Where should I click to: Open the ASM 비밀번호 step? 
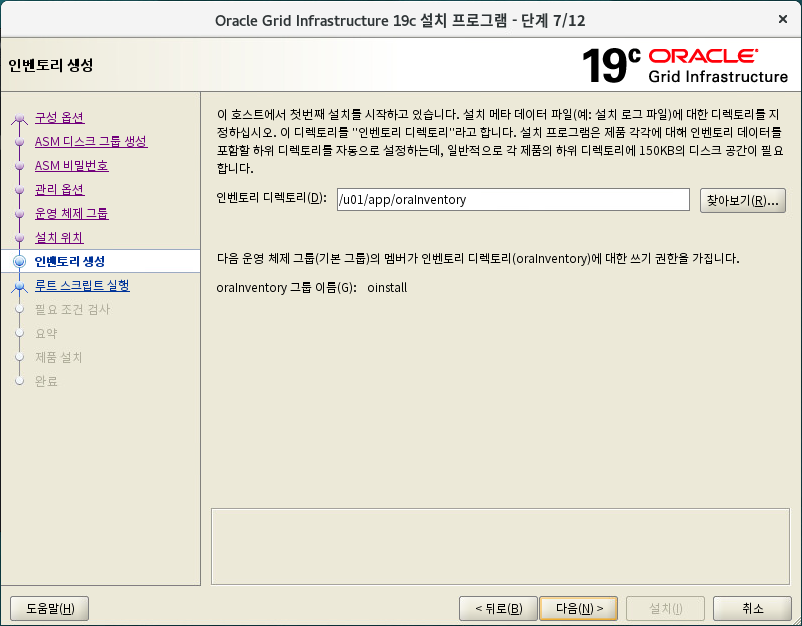(72, 165)
